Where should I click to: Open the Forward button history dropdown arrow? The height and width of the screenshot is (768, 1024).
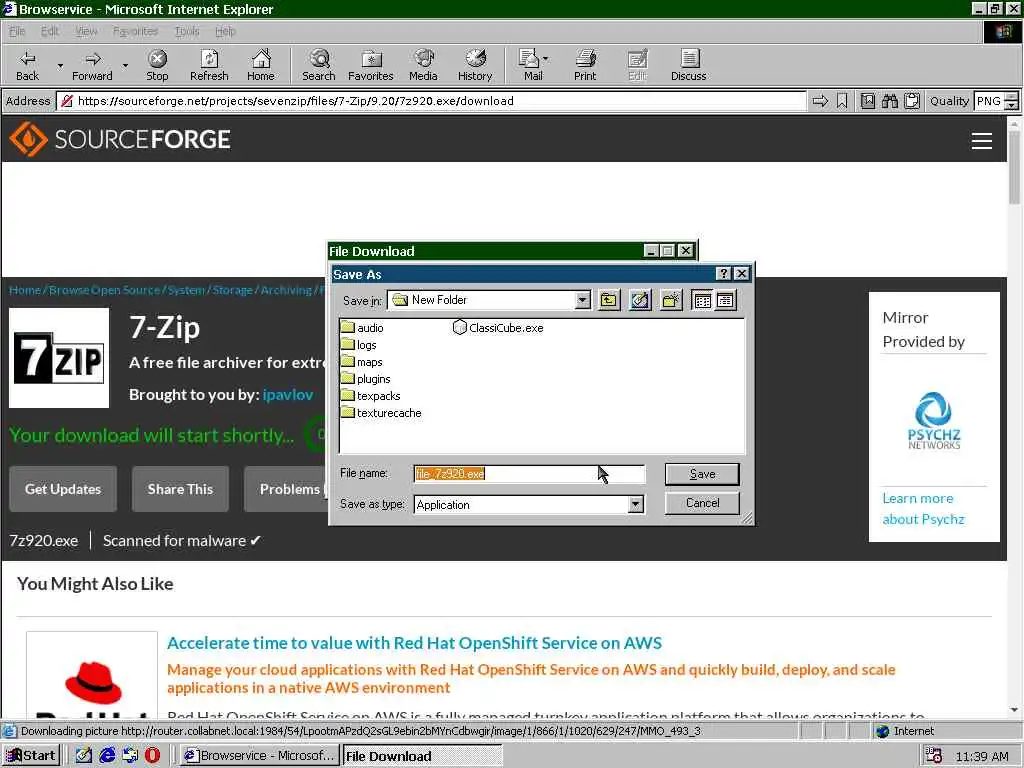coord(125,65)
